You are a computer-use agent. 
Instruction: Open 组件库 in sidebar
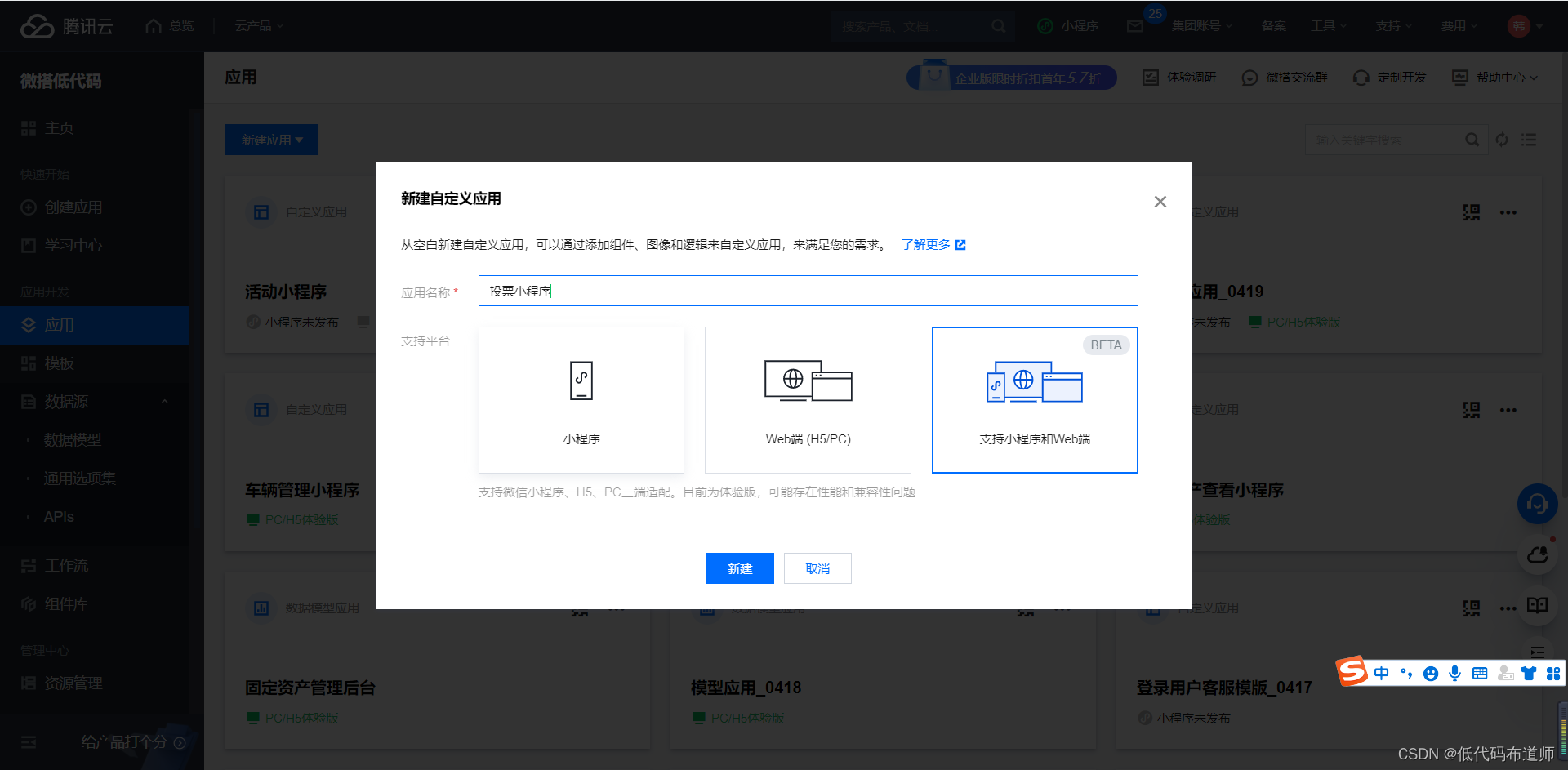pyautogui.click(x=95, y=604)
